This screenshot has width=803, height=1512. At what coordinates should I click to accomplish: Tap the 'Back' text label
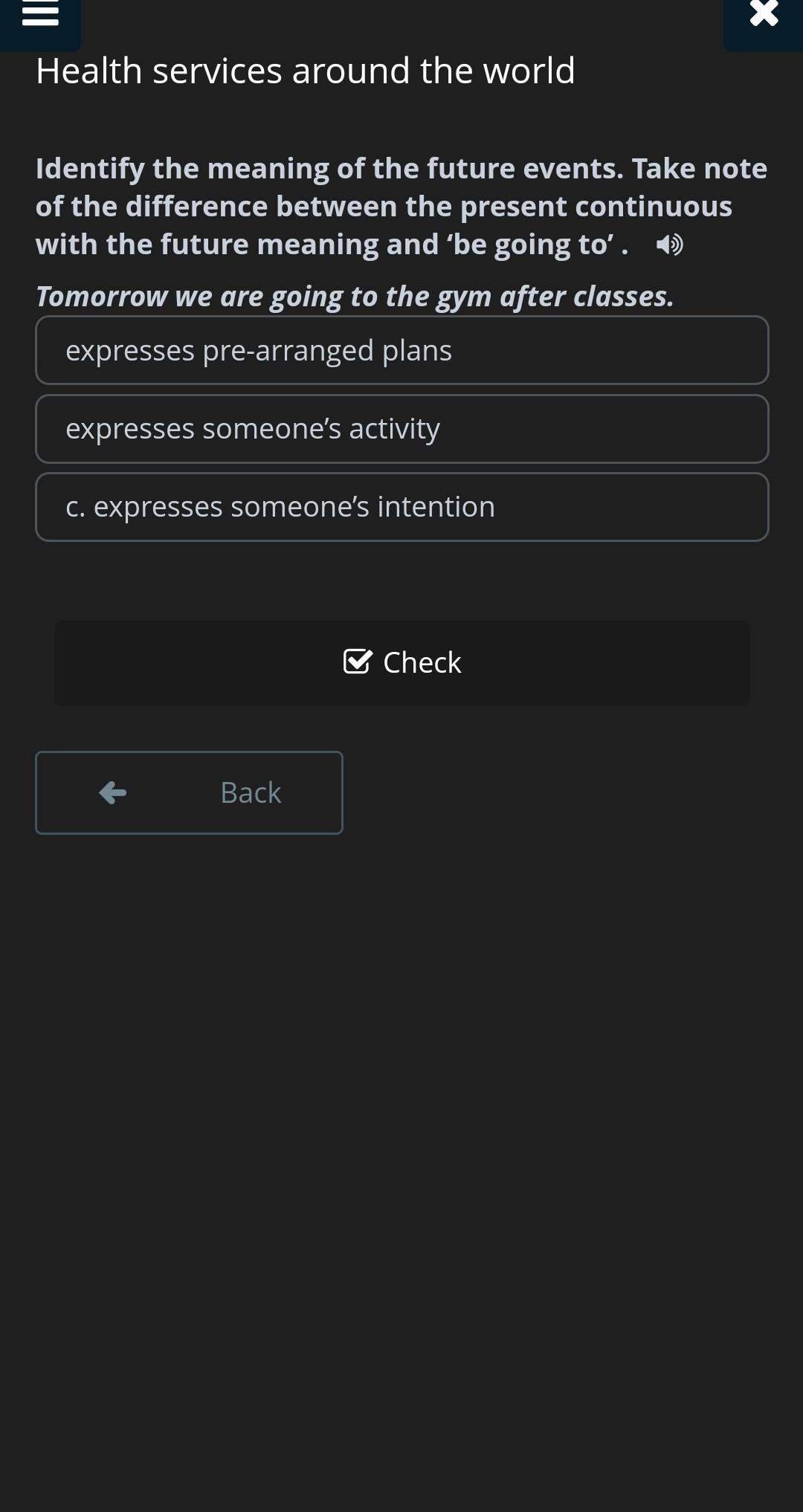(251, 792)
